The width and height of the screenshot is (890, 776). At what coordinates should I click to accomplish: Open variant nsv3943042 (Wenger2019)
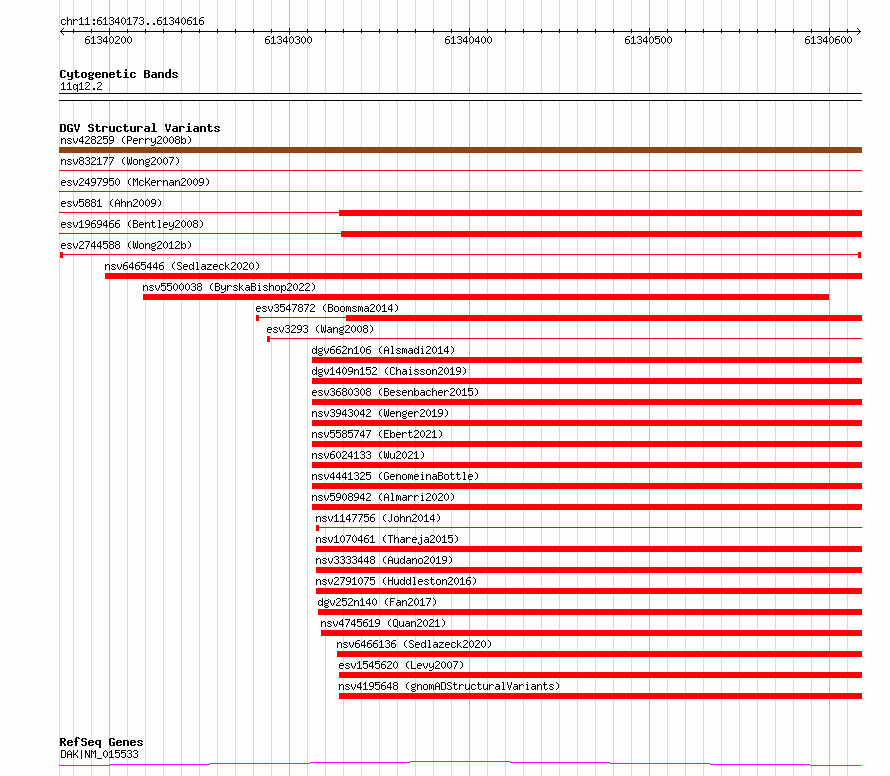380,413
